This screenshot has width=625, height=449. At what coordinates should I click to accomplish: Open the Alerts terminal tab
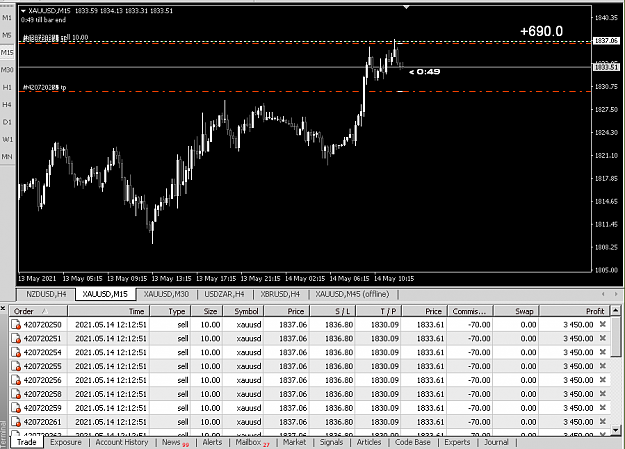(212, 442)
